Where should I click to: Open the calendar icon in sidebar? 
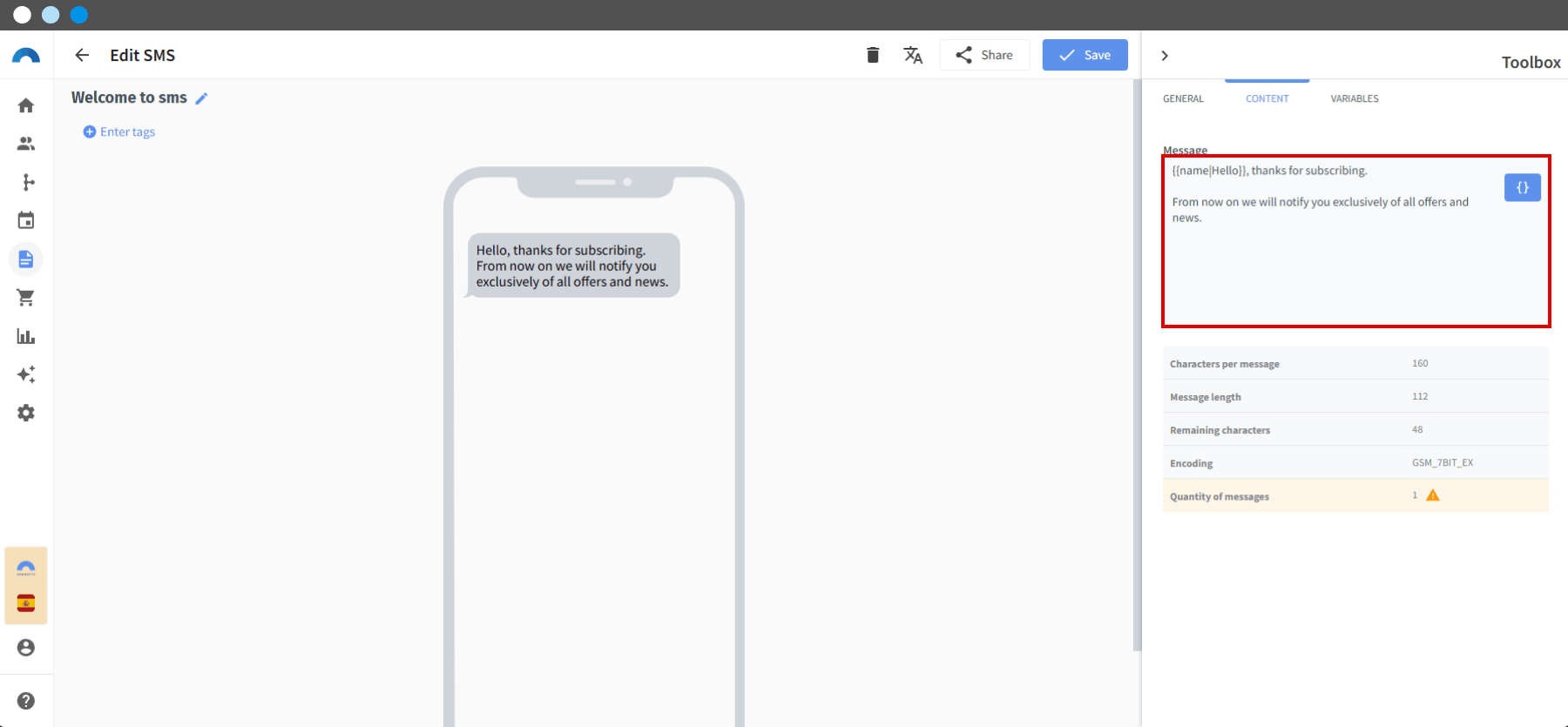click(x=26, y=220)
